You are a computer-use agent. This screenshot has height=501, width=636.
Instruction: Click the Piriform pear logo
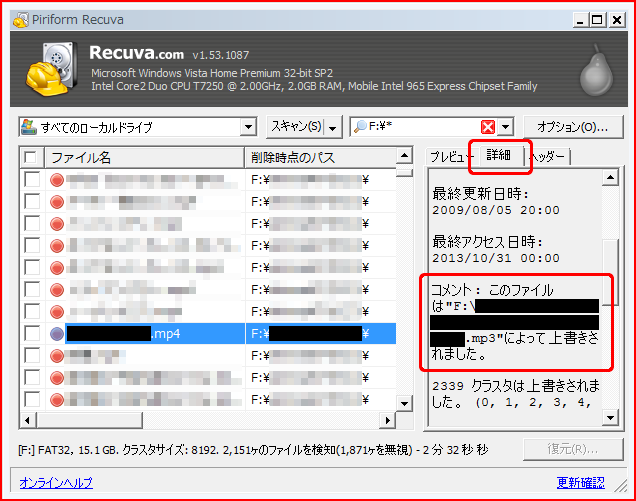(596, 71)
